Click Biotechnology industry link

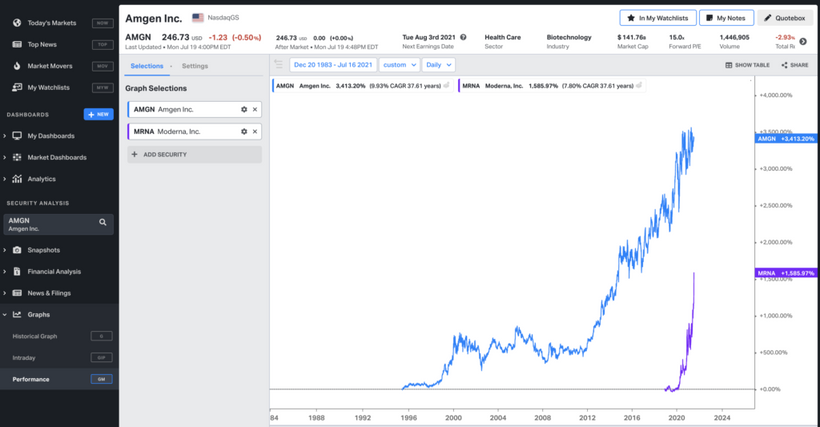[x=569, y=37]
